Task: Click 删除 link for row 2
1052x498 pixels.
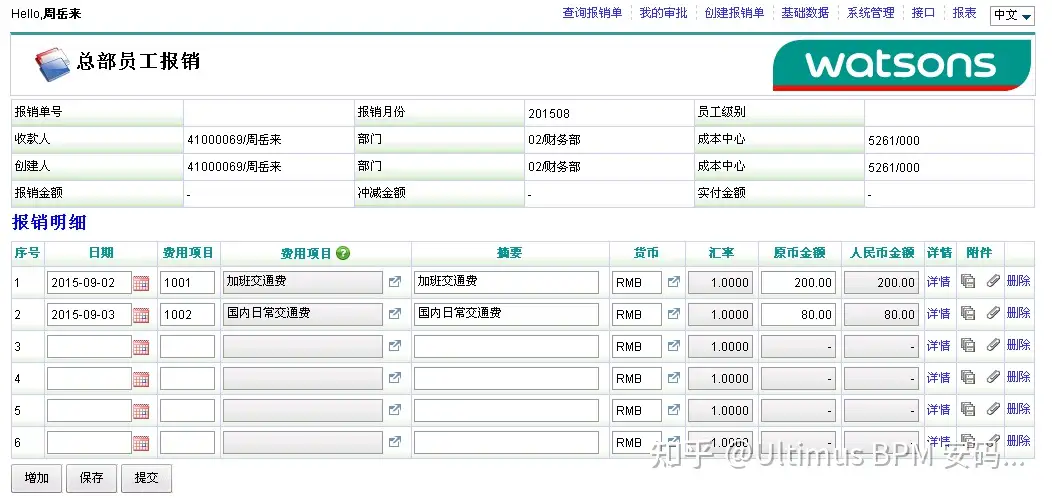Action: coord(1018,313)
